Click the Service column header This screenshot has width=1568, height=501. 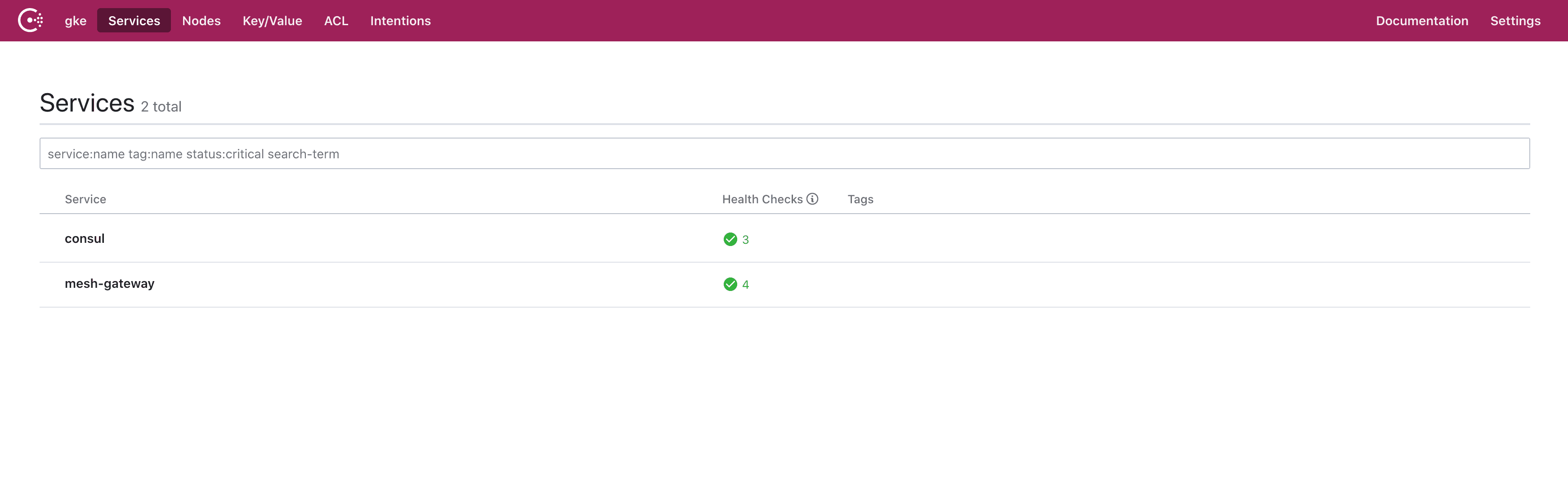tap(85, 199)
